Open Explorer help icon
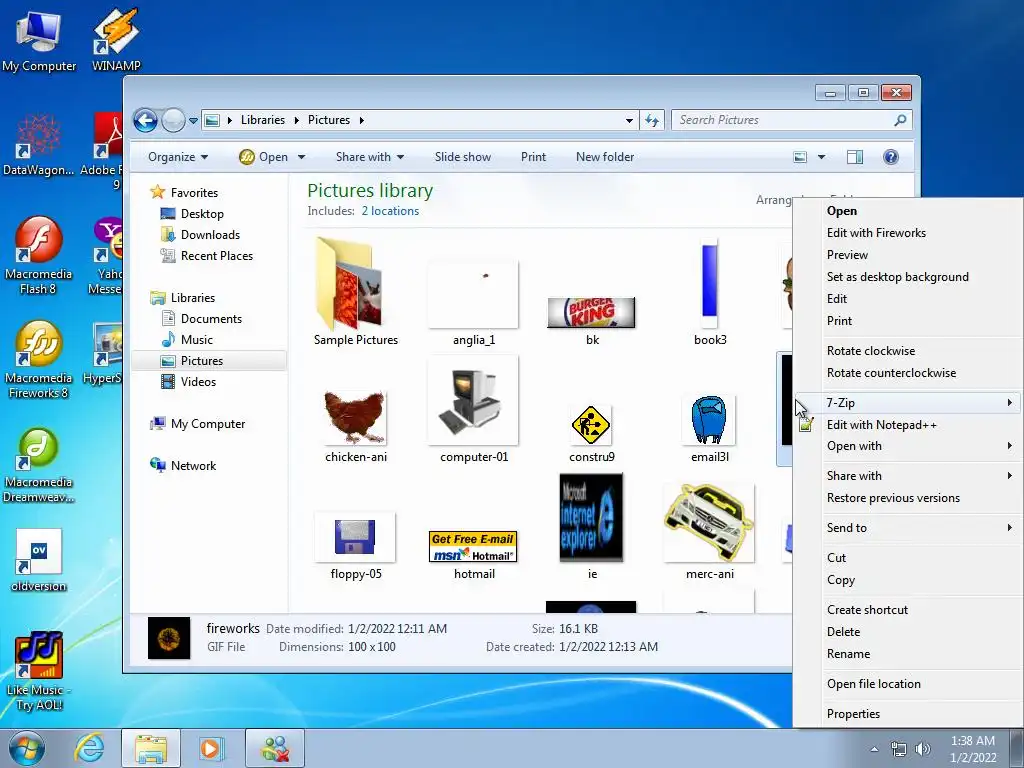This screenshot has height=768, width=1024. click(x=890, y=157)
